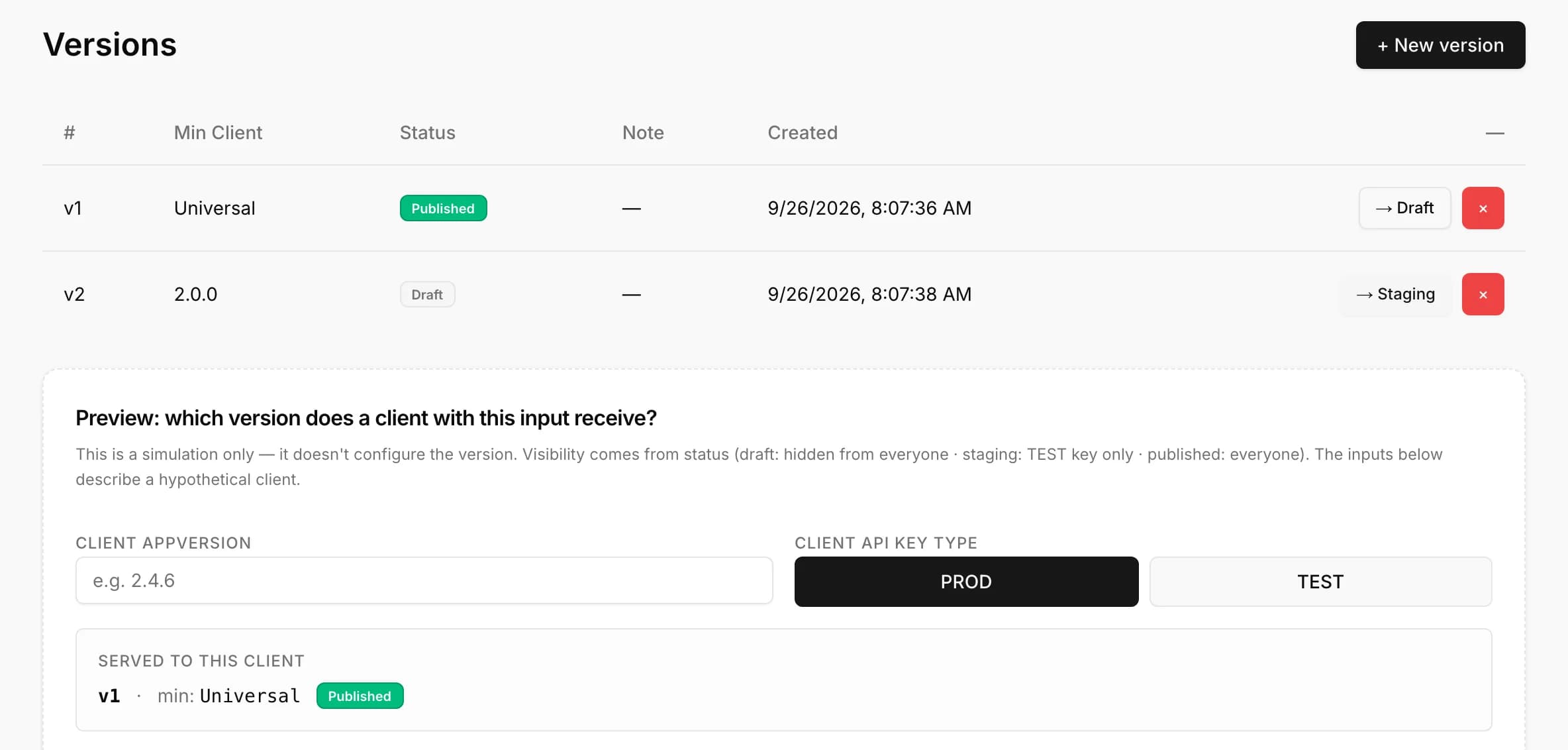1568x750 pixels.
Task: Click the v2 version number cell
Action: point(74,294)
